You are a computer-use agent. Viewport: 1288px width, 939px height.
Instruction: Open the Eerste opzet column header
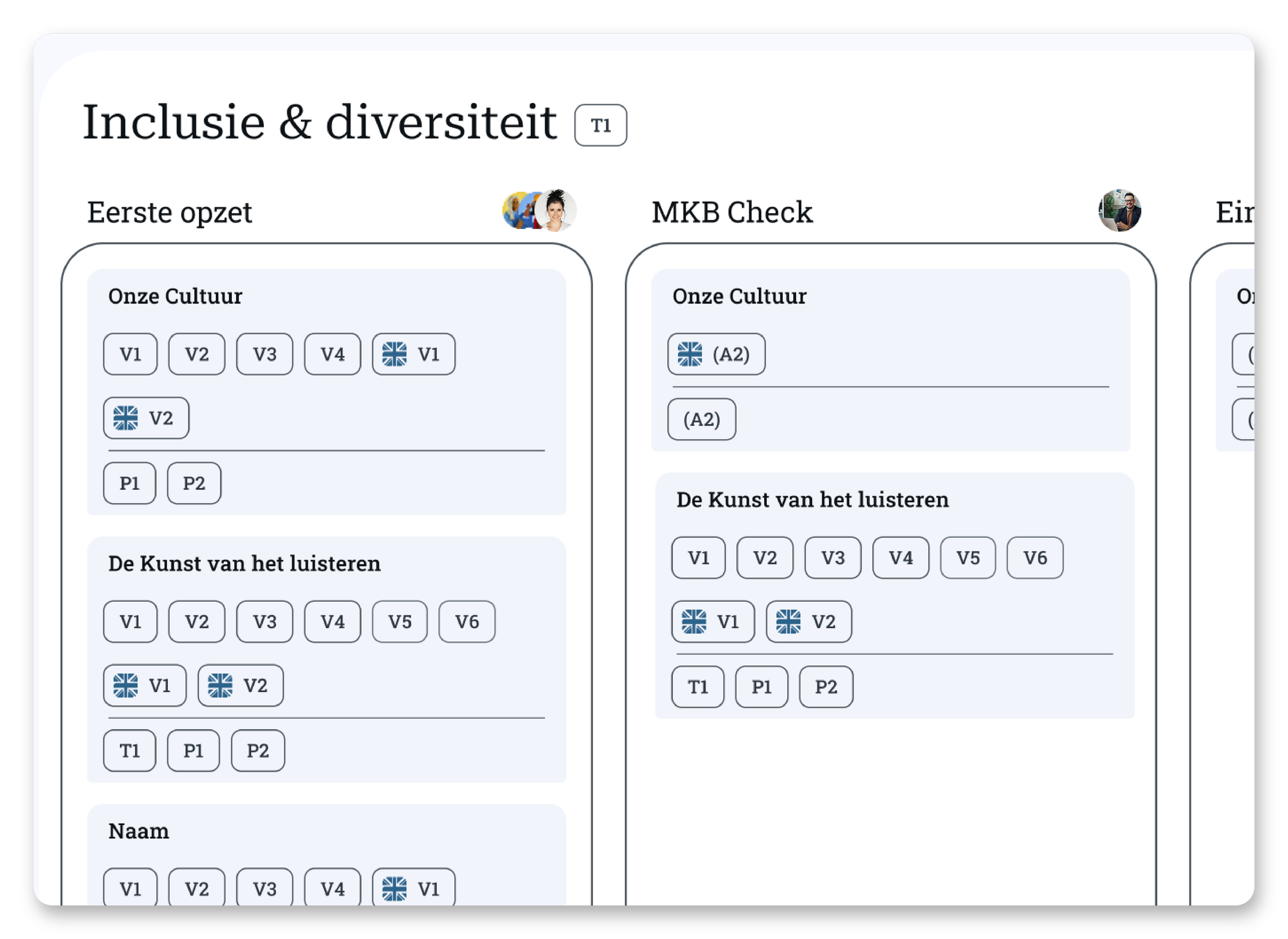(170, 213)
